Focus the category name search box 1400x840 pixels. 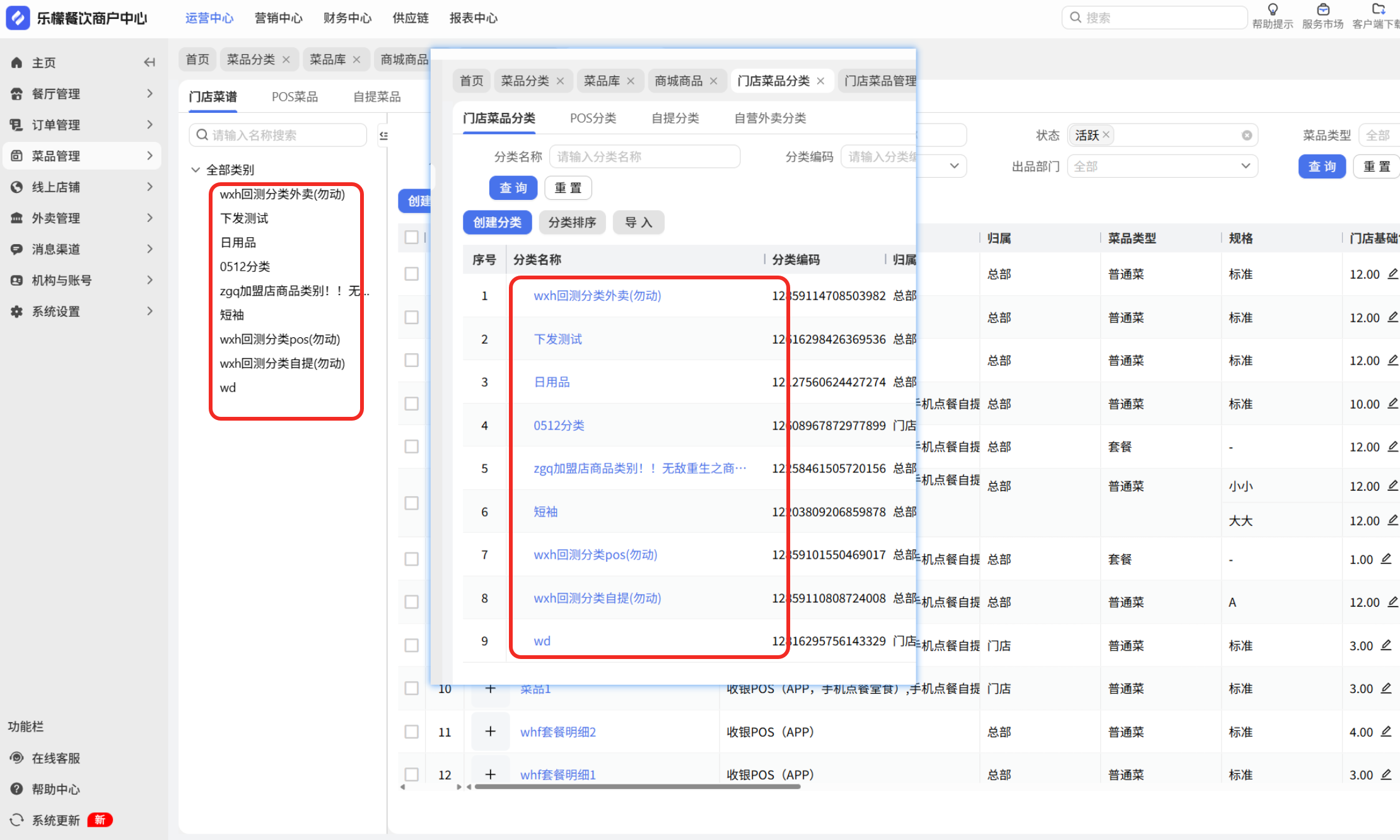[278, 135]
